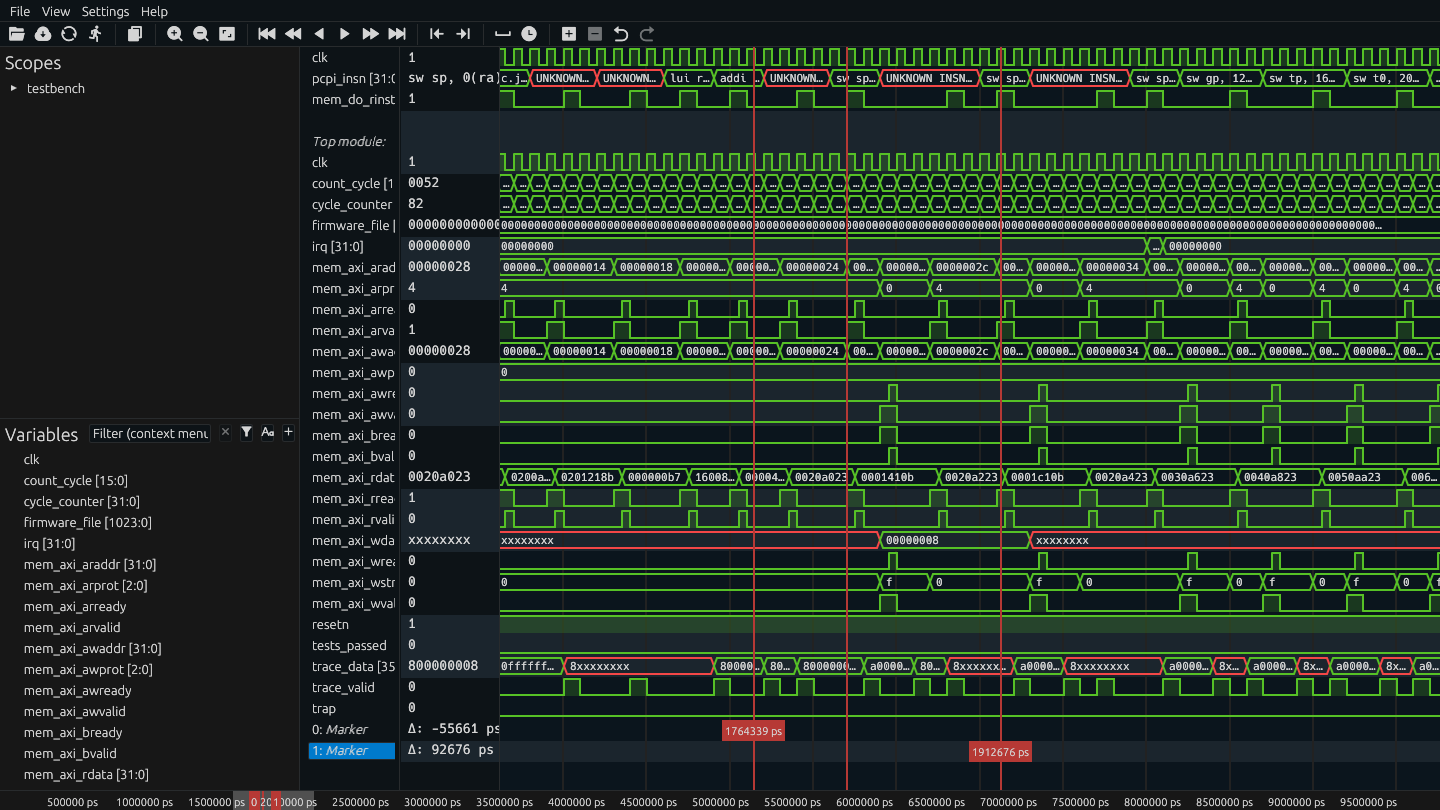Open the View menu

pos(56,11)
